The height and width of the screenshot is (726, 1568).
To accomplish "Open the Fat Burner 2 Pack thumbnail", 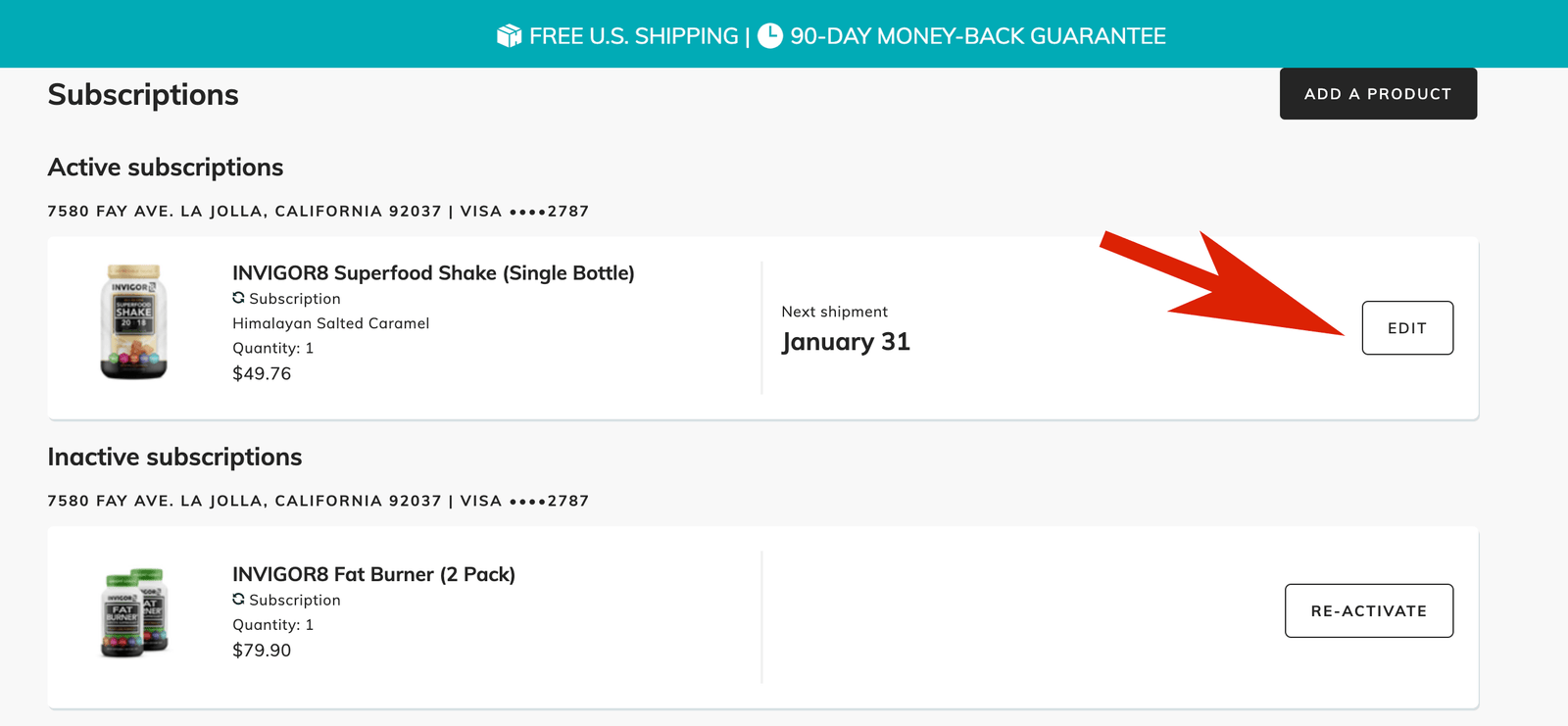I will [x=134, y=613].
